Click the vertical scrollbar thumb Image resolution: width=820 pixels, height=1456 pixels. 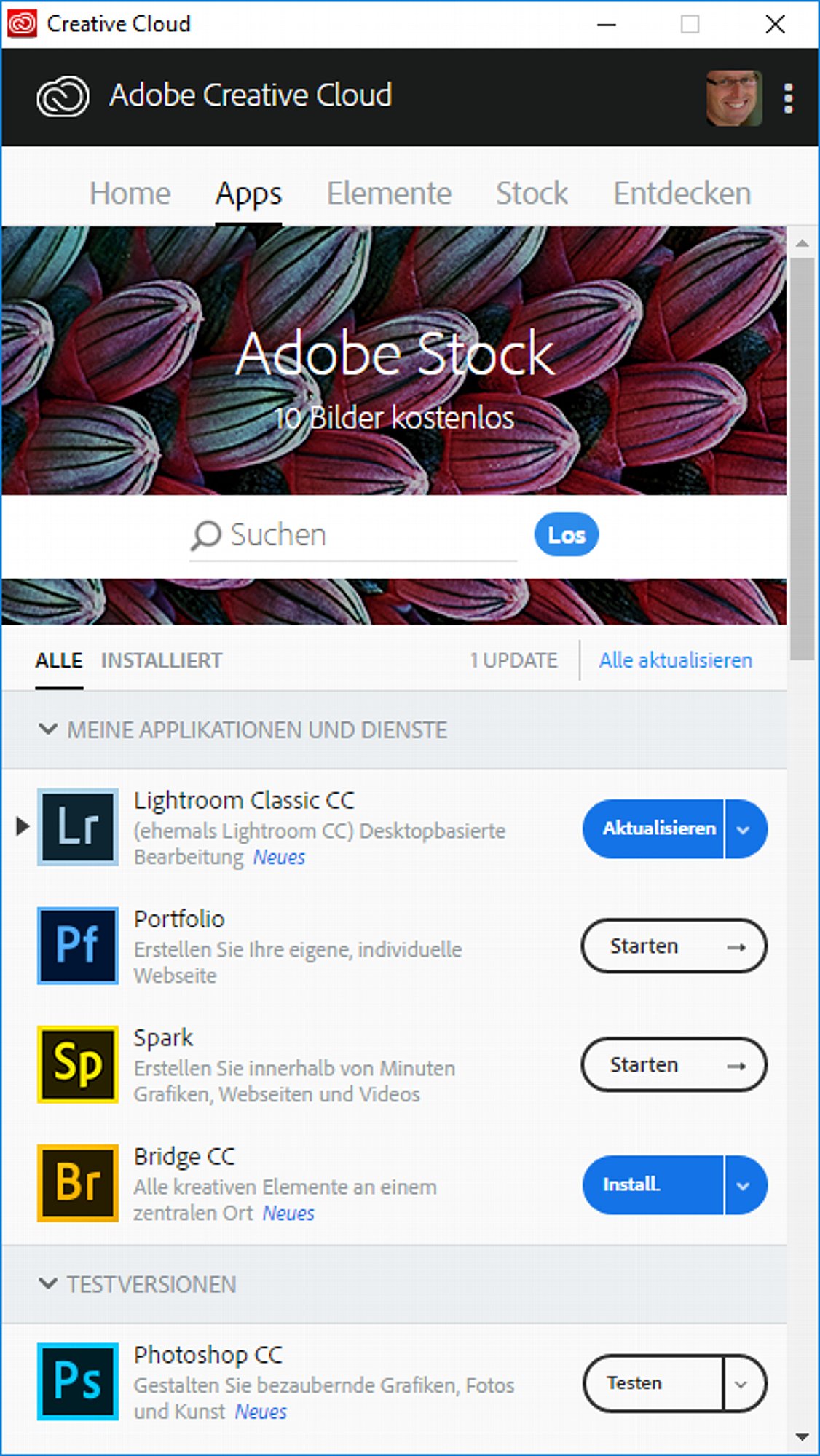[803, 459]
